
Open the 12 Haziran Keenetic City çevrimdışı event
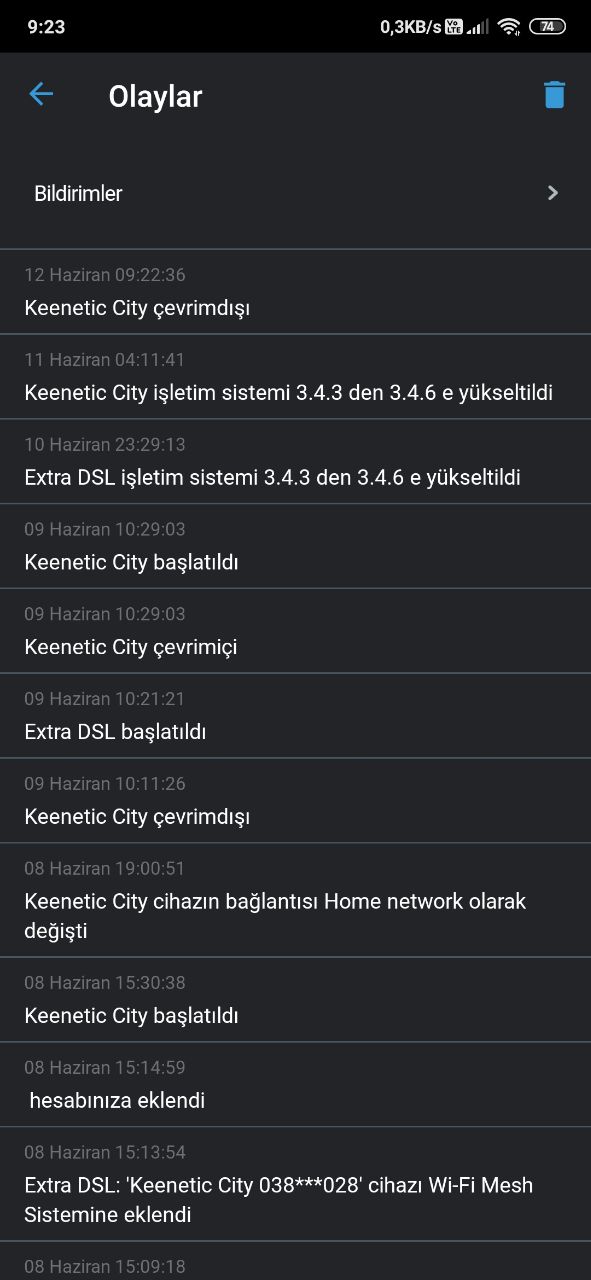tap(295, 292)
